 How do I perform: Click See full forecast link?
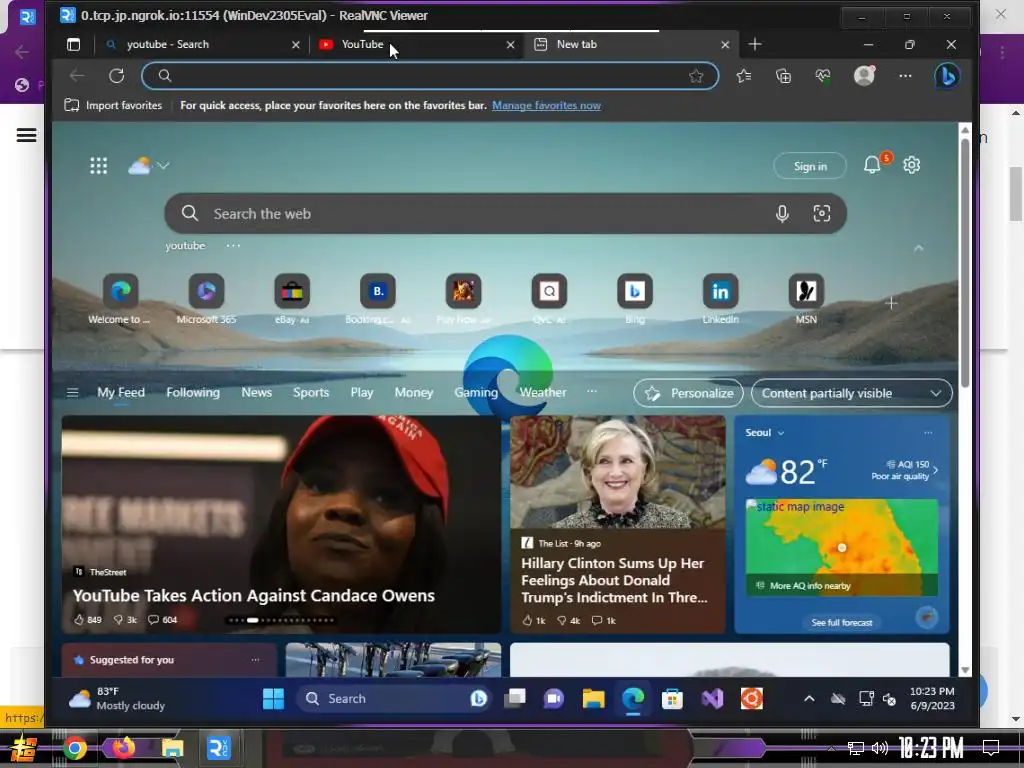[842, 622]
